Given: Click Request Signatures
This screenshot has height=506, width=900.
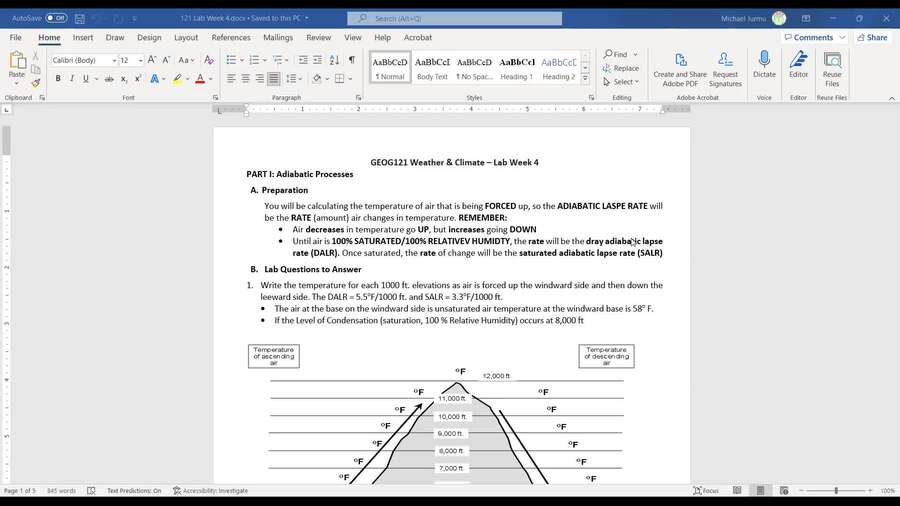Looking at the screenshot, I should (x=725, y=69).
